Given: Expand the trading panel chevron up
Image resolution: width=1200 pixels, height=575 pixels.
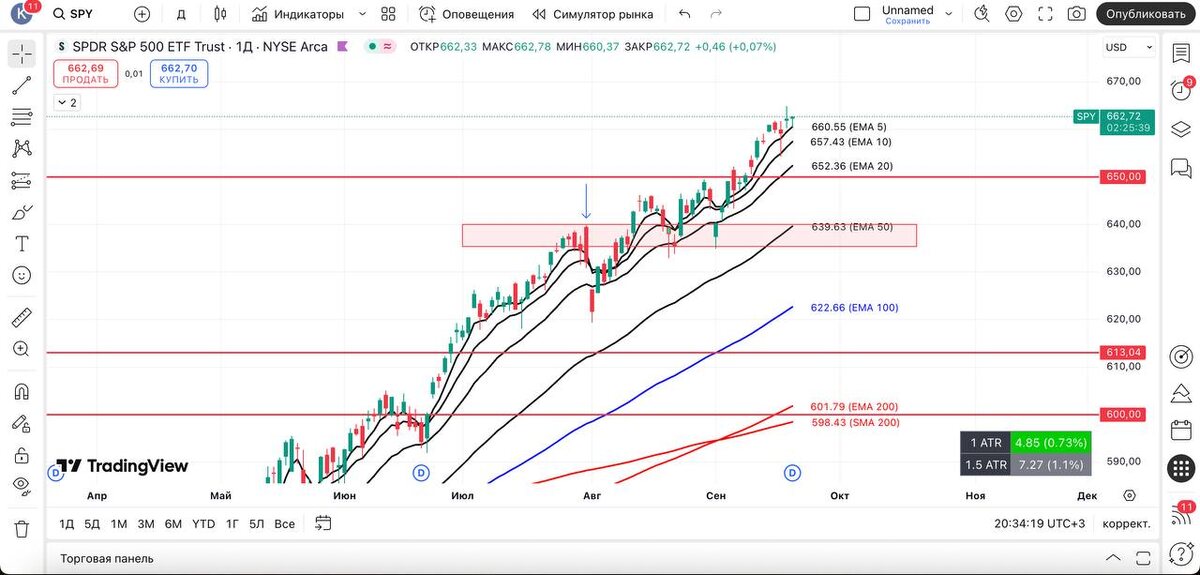Looking at the screenshot, I should click(x=1114, y=558).
